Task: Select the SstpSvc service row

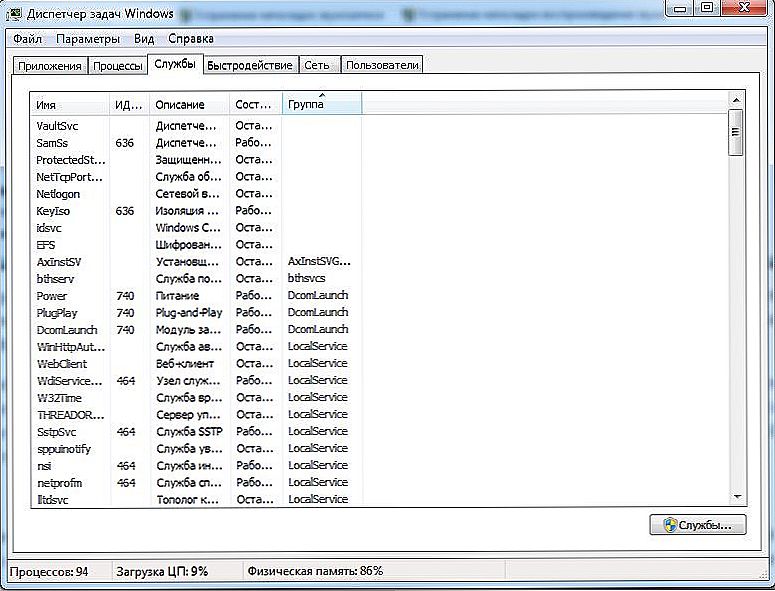Action: pos(196,432)
